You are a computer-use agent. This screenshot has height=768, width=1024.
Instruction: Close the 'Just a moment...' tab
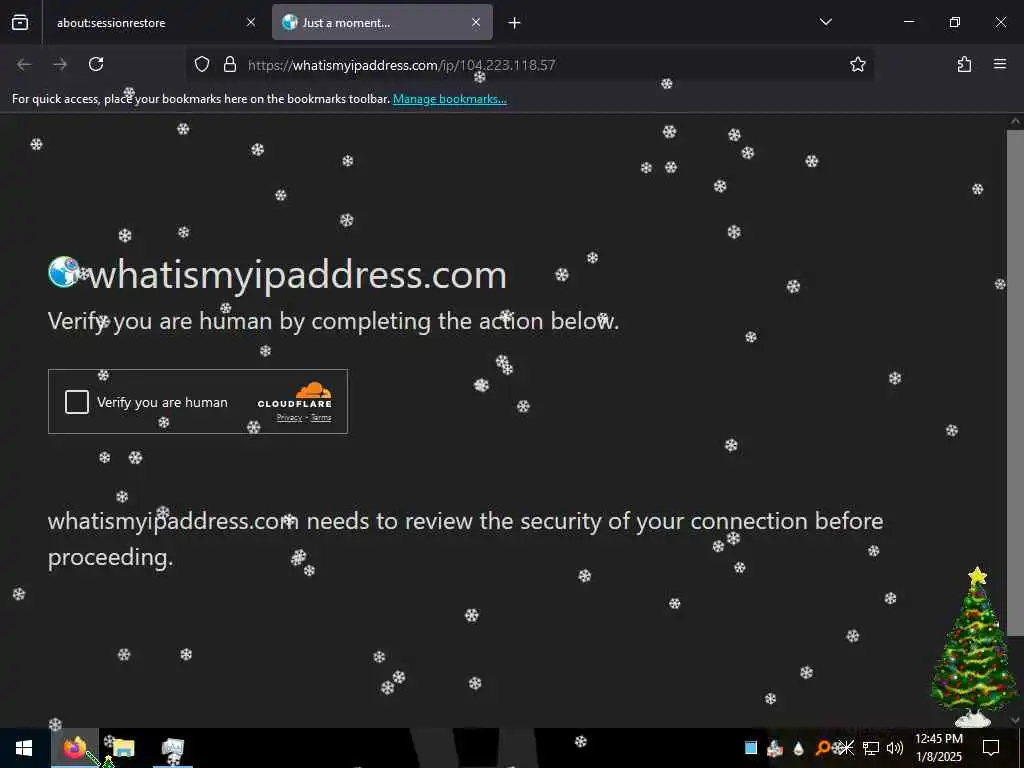[476, 22]
